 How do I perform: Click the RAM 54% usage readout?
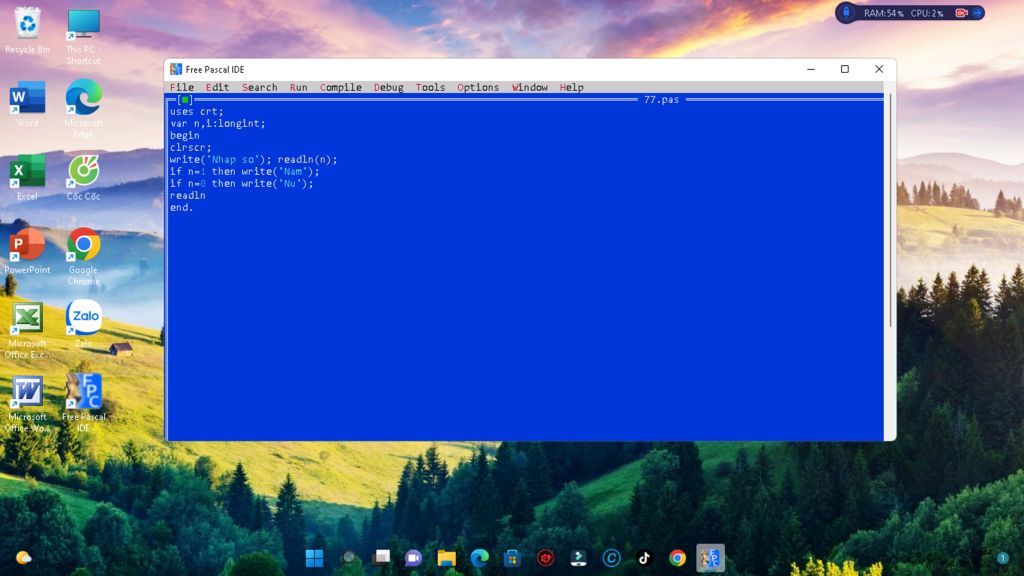click(884, 13)
